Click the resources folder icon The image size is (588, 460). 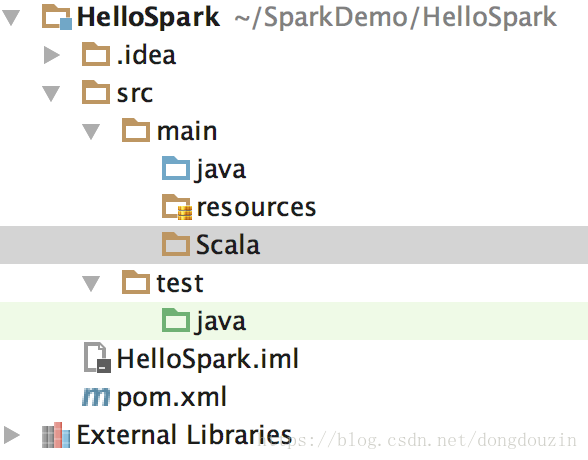point(177,207)
